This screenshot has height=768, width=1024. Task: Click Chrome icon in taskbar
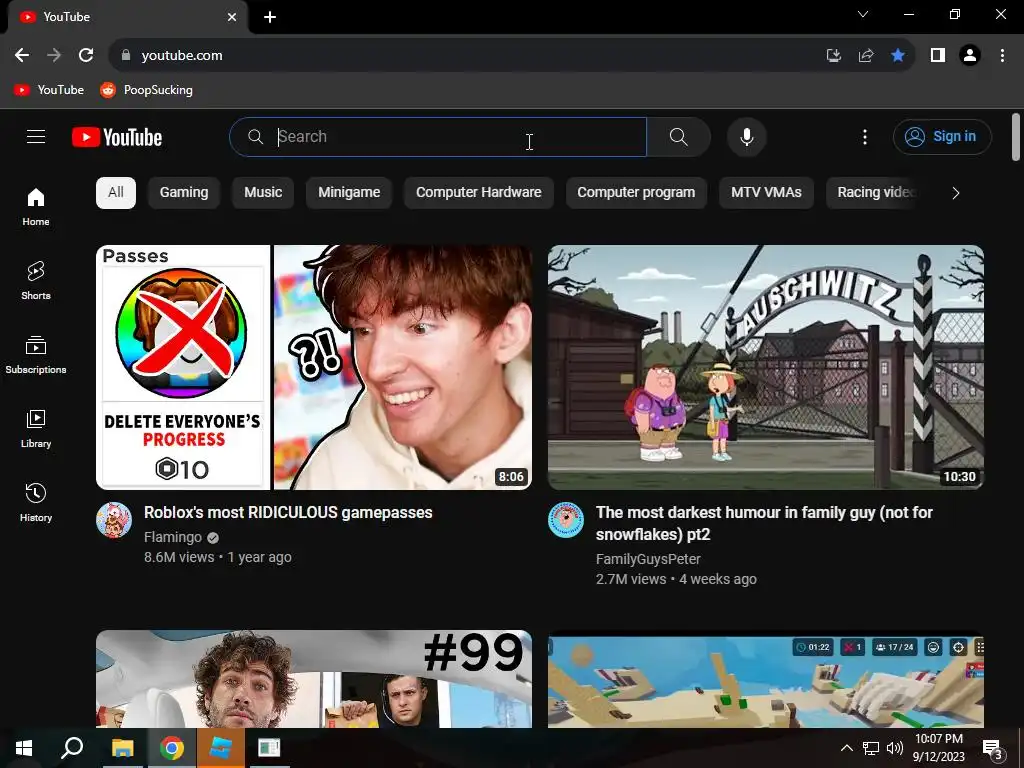click(x=172, y=748)
